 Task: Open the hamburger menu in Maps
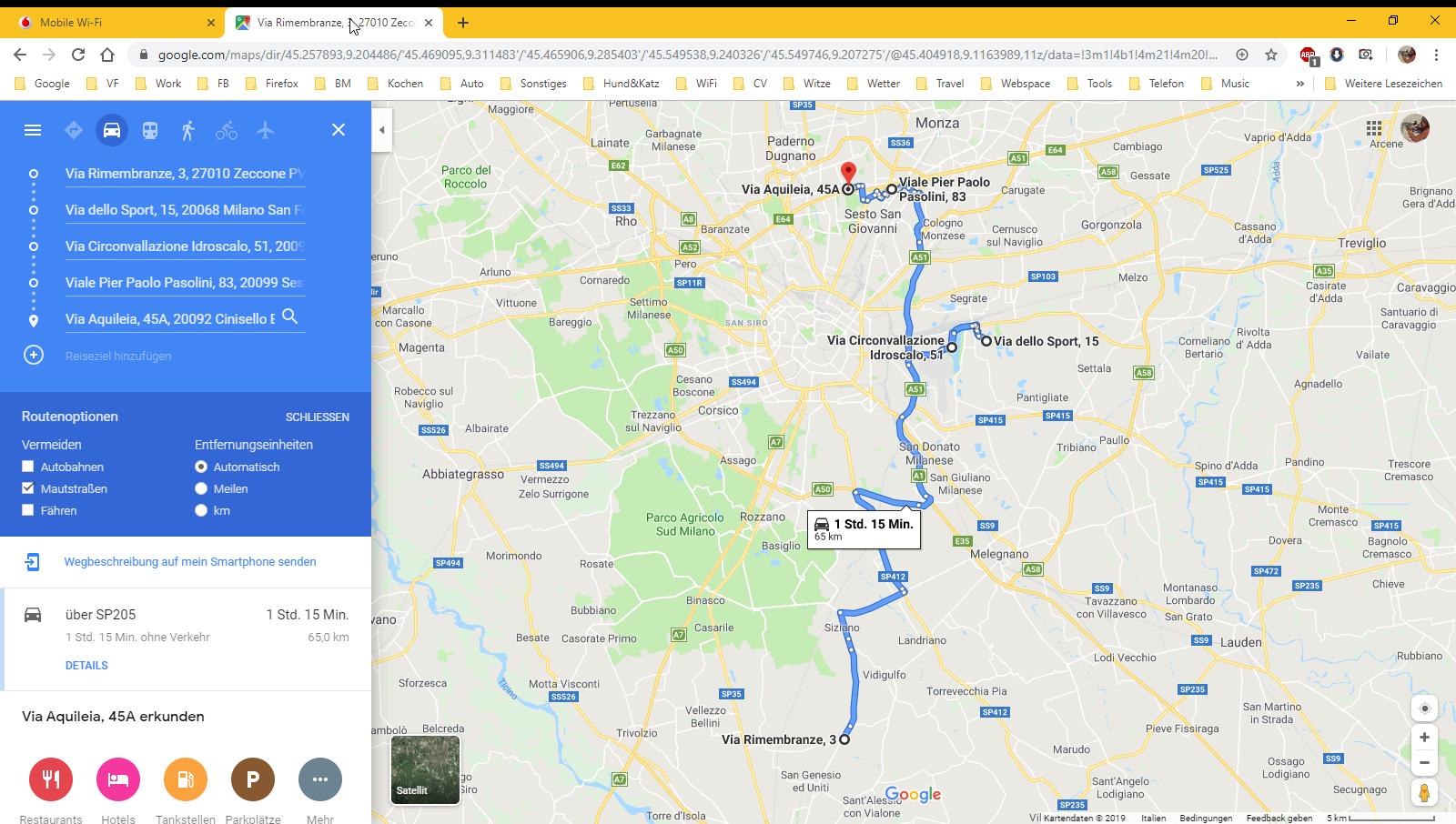click(x=33, y=130)
